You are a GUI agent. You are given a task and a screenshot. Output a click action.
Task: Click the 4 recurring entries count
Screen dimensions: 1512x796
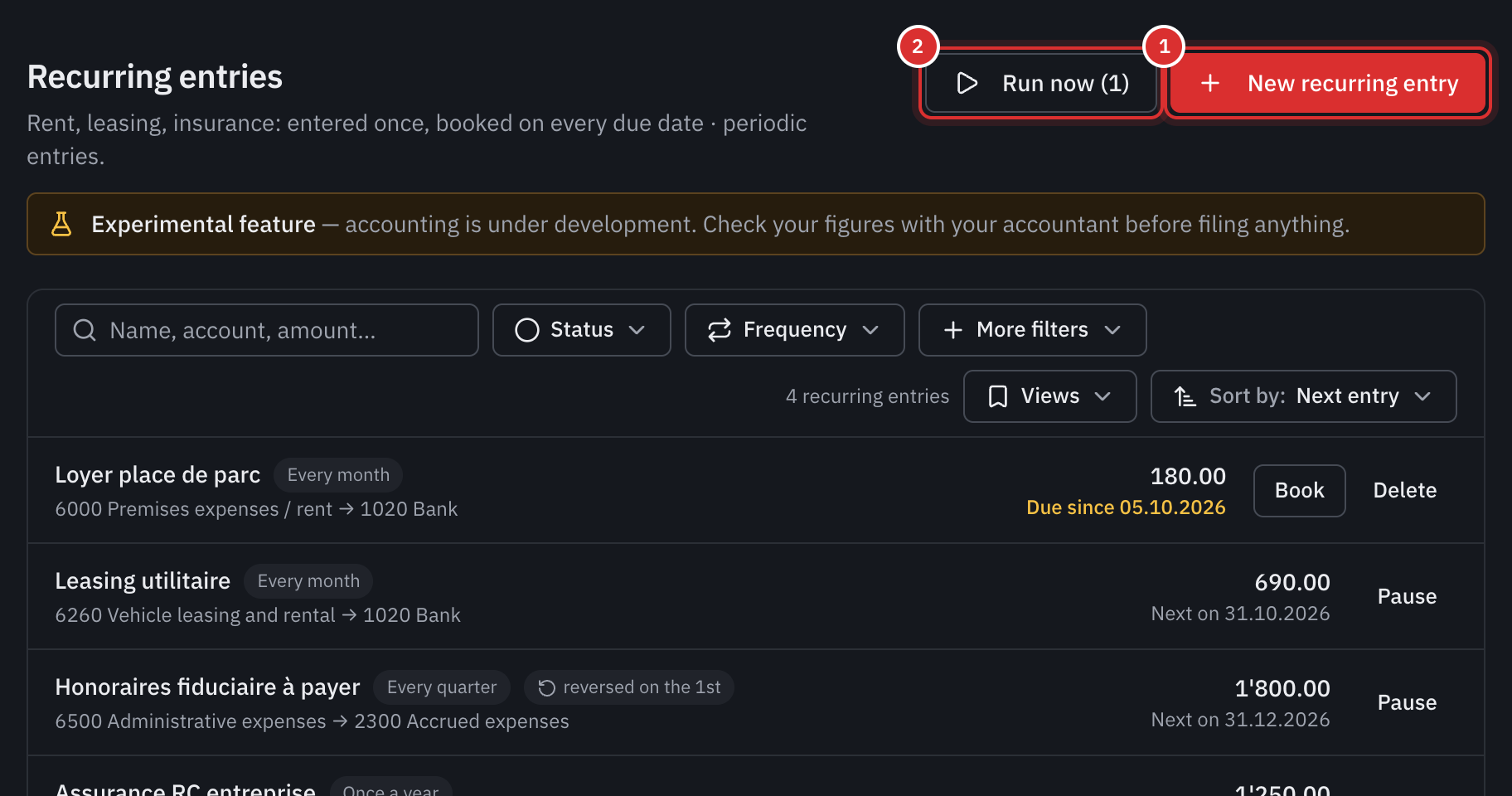[867, 396]
